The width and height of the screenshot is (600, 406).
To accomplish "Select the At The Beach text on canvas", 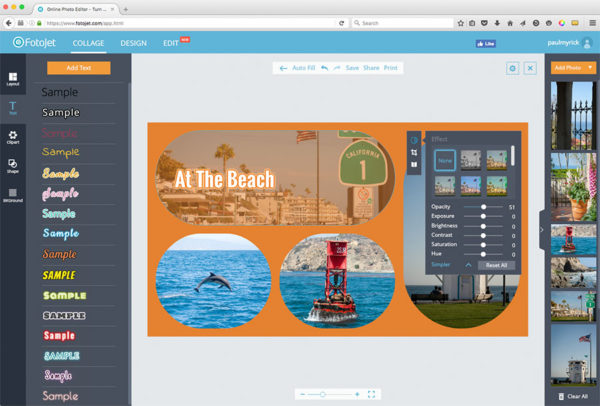I will [x=225, y=179].
